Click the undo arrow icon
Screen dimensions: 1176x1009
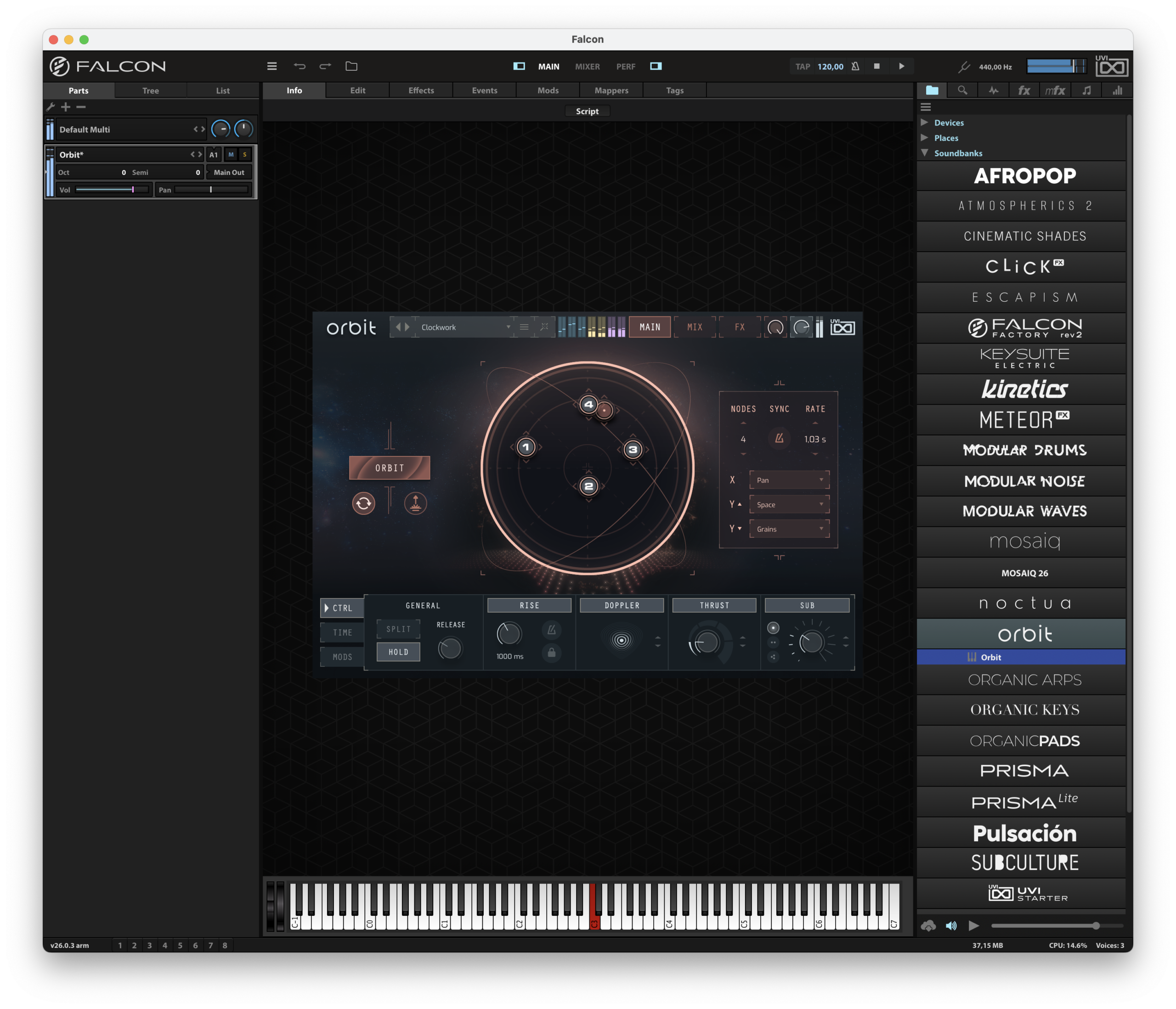coord(300,67)
